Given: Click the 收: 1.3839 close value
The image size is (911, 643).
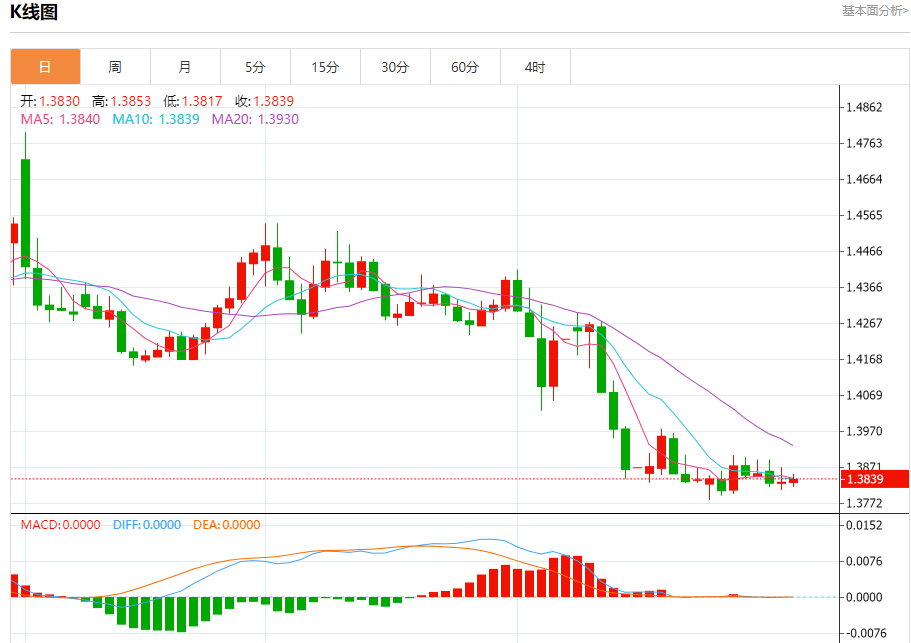Looking at the screenshot, I should pyautogui.click(x=264, y=101).
